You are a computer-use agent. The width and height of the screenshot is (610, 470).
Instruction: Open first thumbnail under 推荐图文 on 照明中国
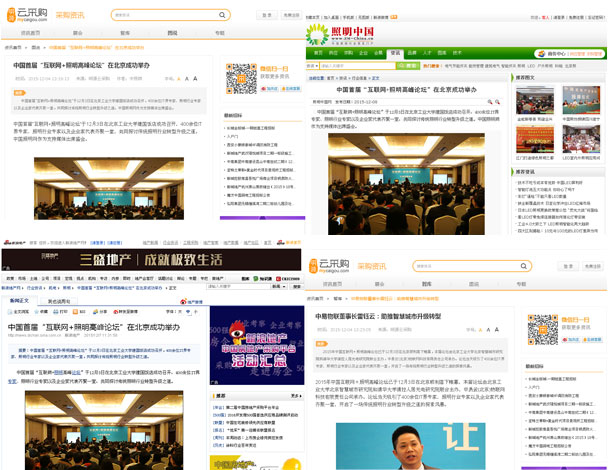(535, 100)
